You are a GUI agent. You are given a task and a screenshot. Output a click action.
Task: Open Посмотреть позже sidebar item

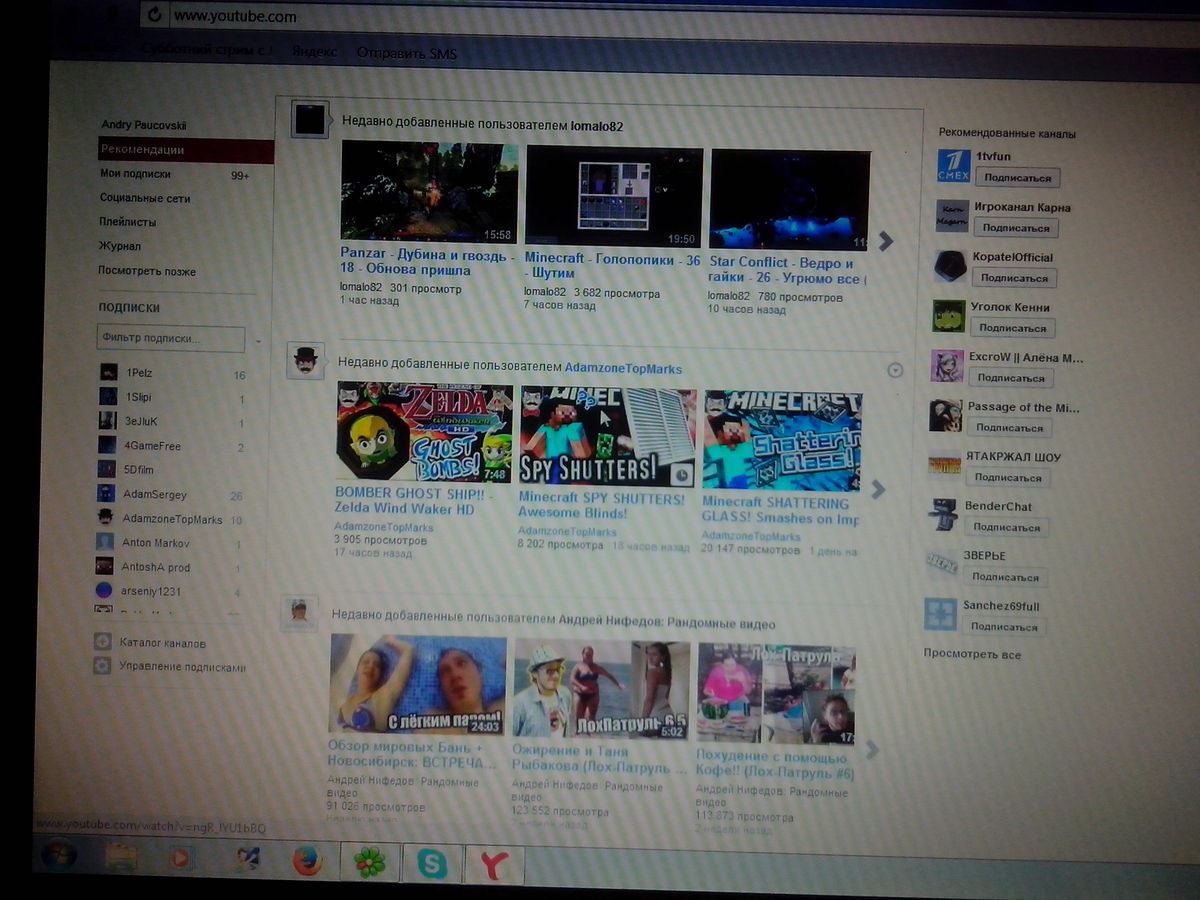[x=147, y=271]
